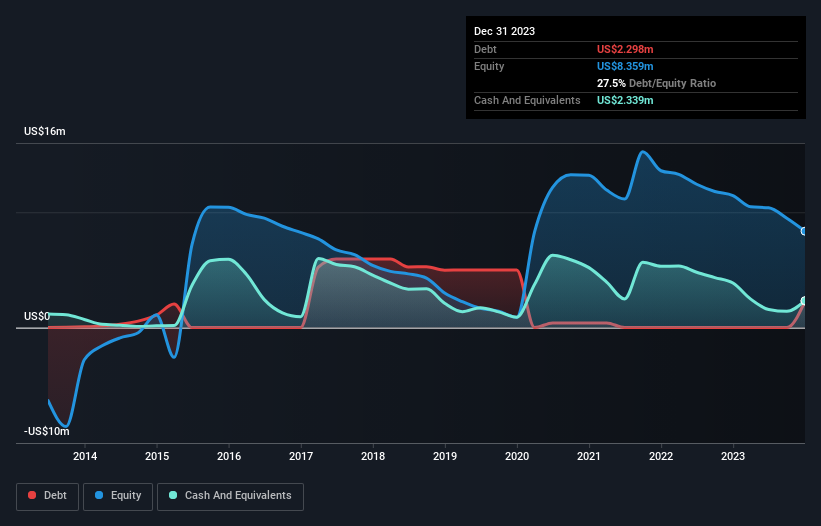Viewport: 821px width, 526px height.
Task: Click the 2020 x-axis label
Action: (517, 456)
